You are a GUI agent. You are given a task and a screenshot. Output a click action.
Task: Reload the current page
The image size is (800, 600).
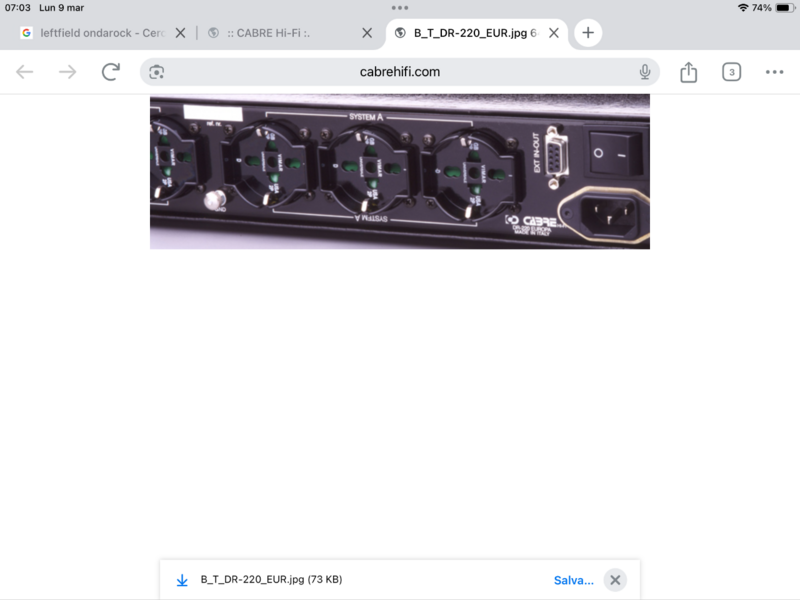108,71
